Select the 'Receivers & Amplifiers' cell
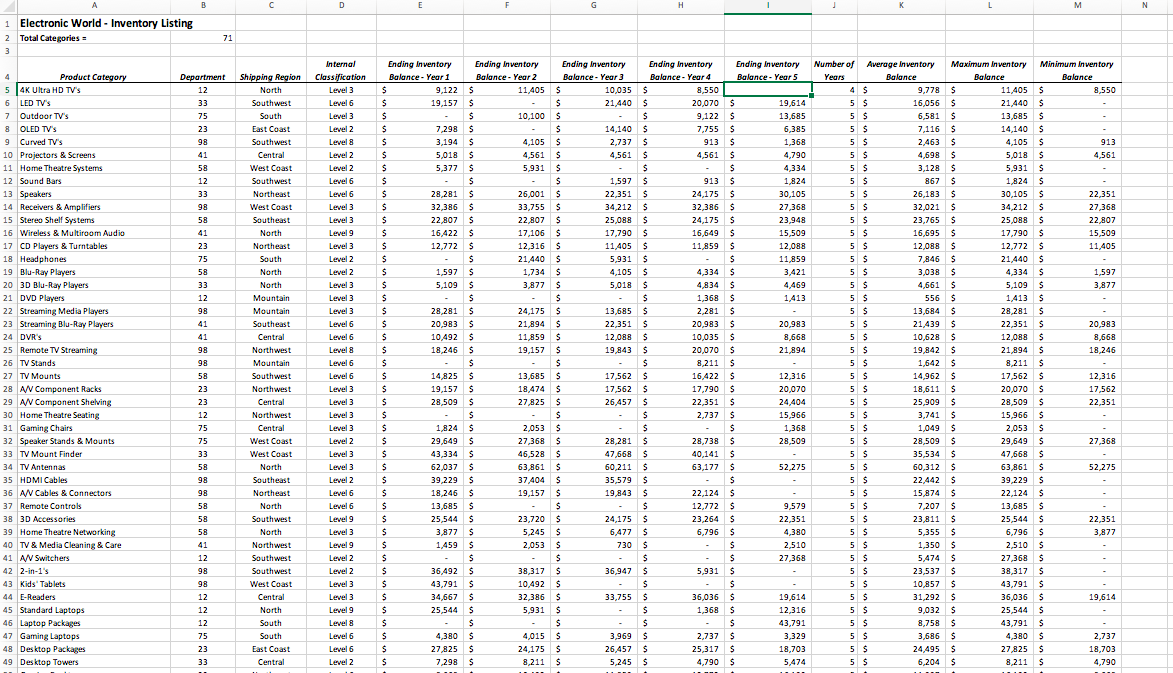Viewport: 1173px width, 673px height. 94,207
